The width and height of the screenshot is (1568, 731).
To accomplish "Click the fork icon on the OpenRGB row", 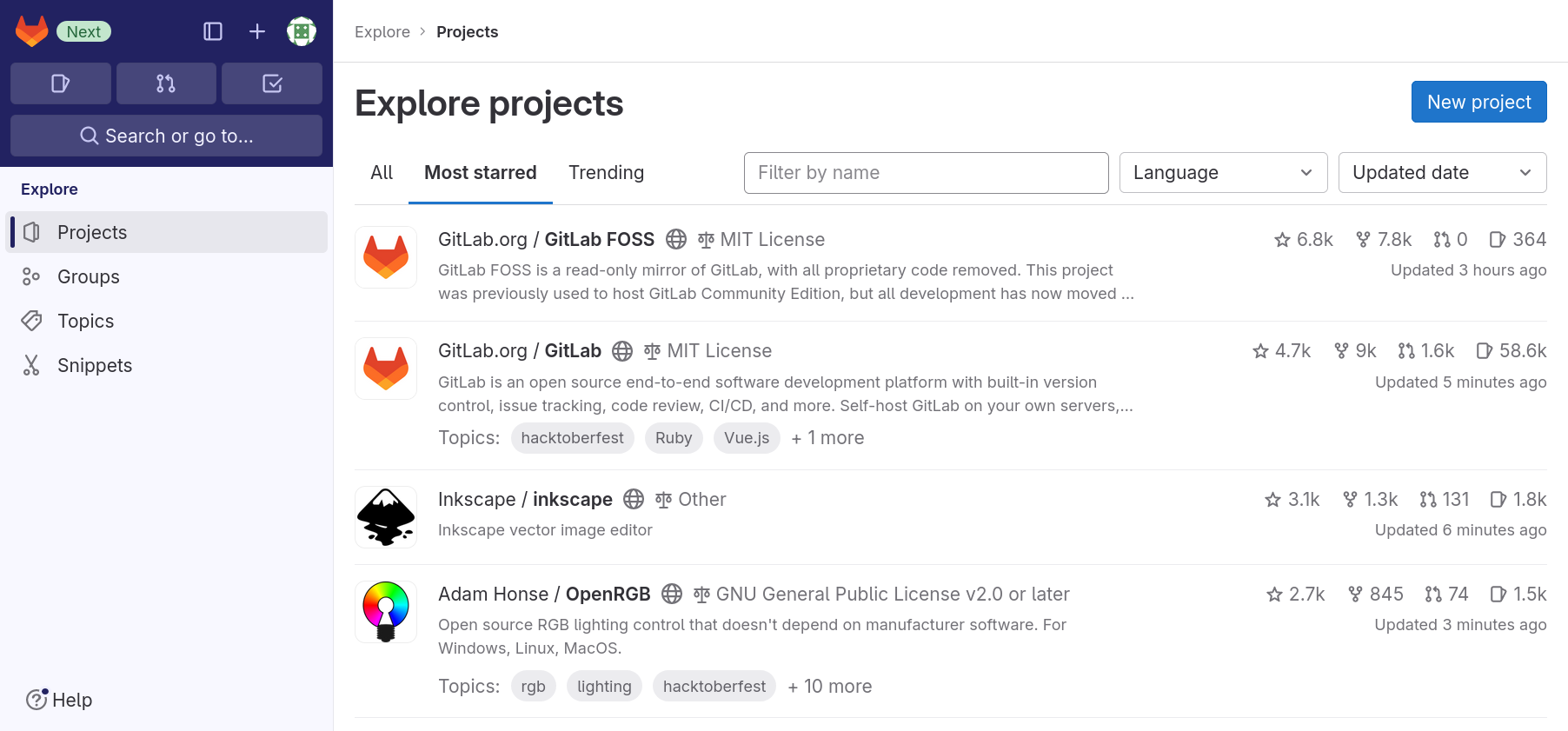I will tap(1354, 595).
